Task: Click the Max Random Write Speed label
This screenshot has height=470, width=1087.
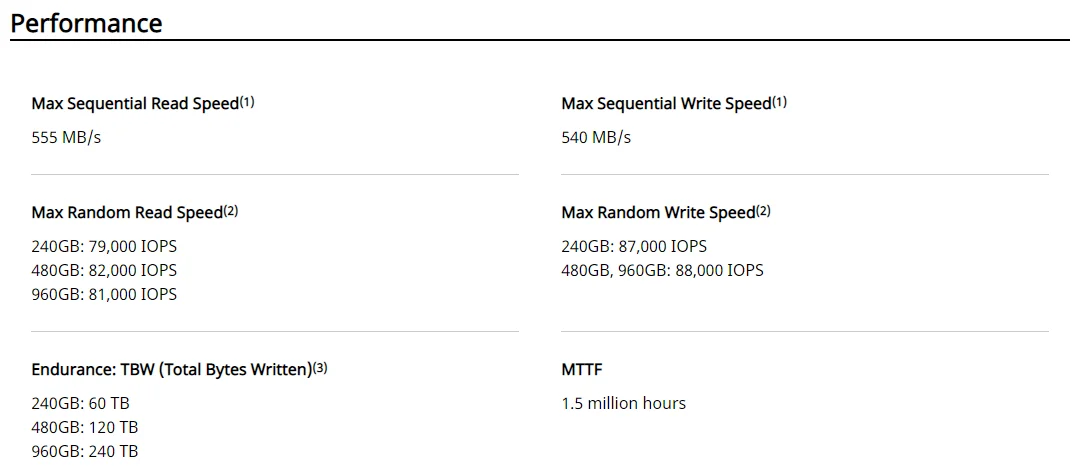Action: pyautogui.click(x=658, y=213)
